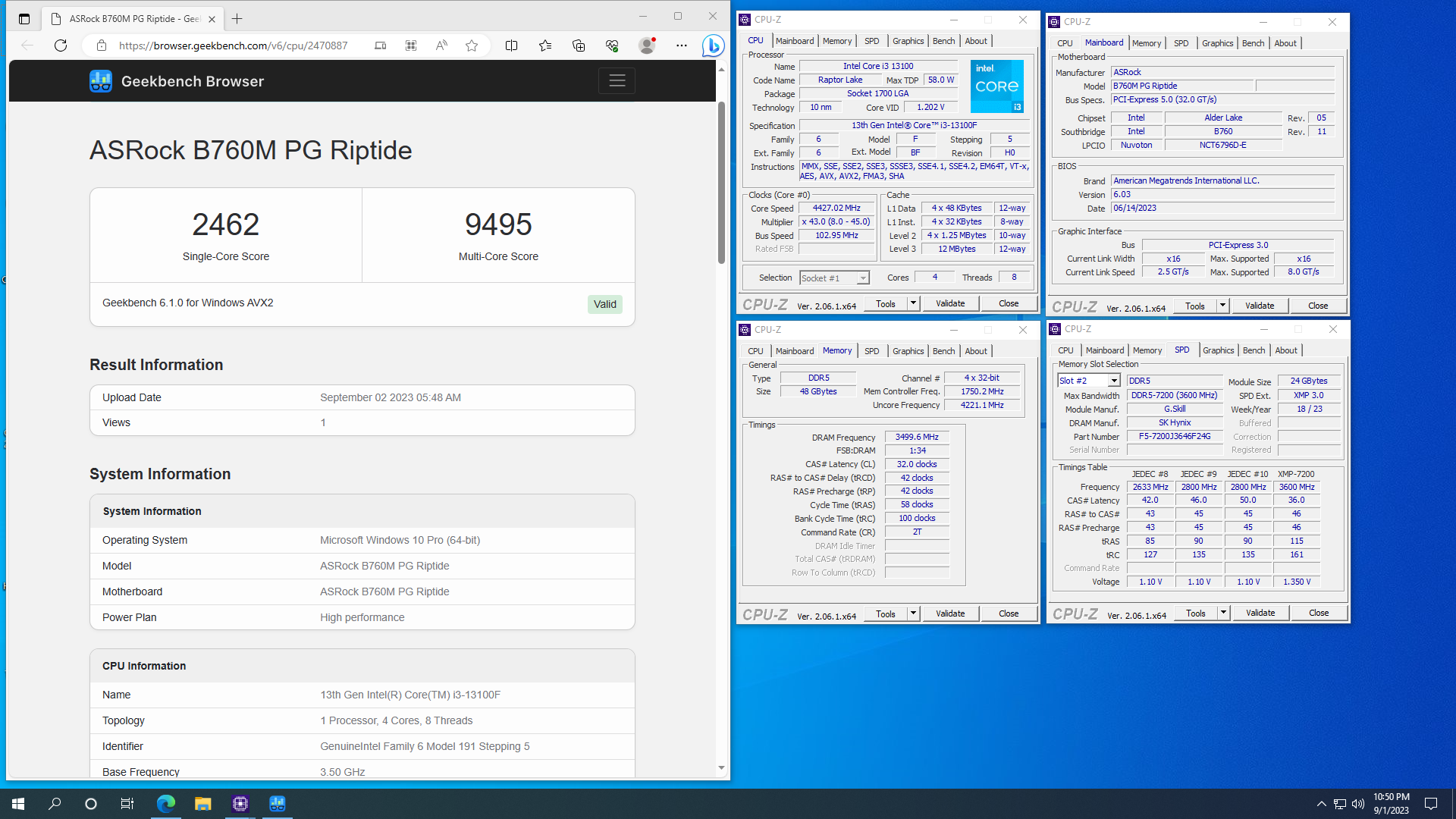The image size is (1456, 819).
Task: Click Tools button in the Mainboard window
Action: coord(1195,306)
